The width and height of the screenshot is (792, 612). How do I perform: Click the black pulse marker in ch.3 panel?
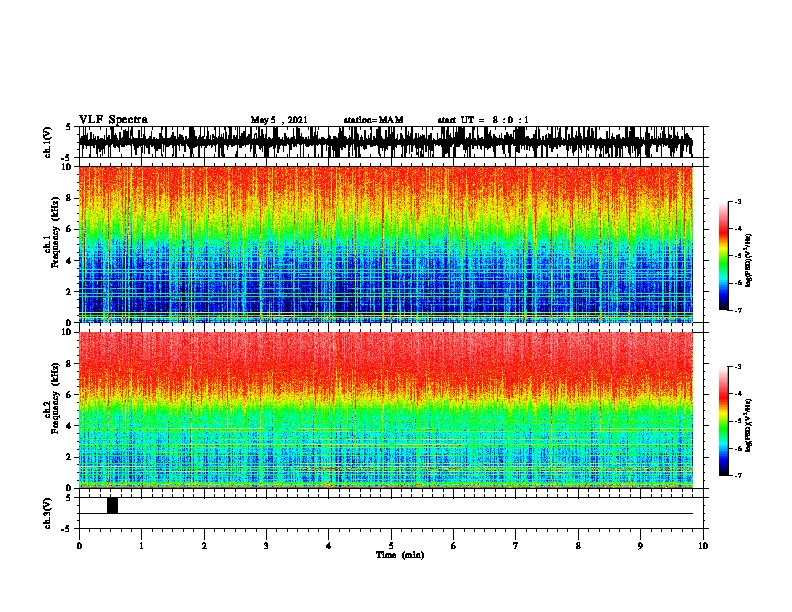pos(112,505)
